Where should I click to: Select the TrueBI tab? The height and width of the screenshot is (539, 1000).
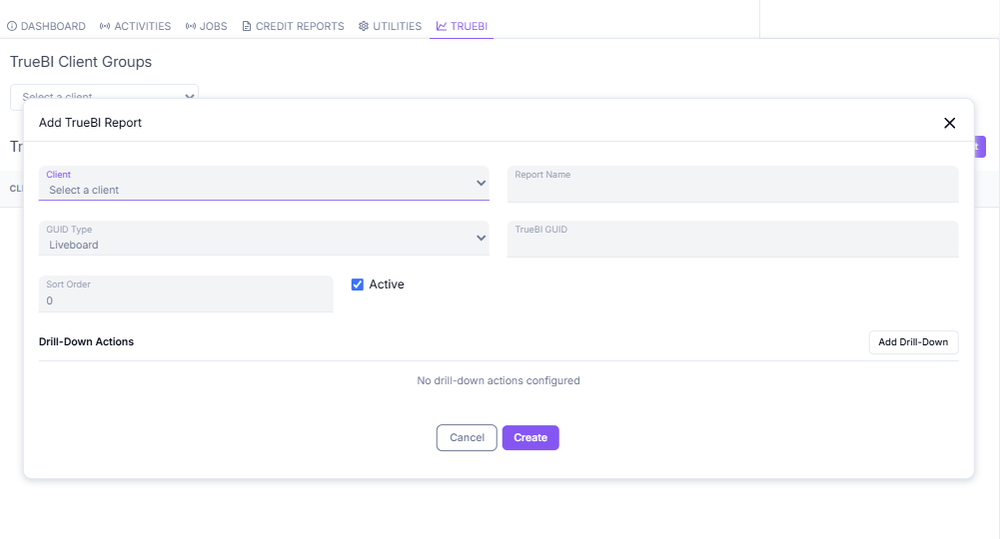(462, 26)
